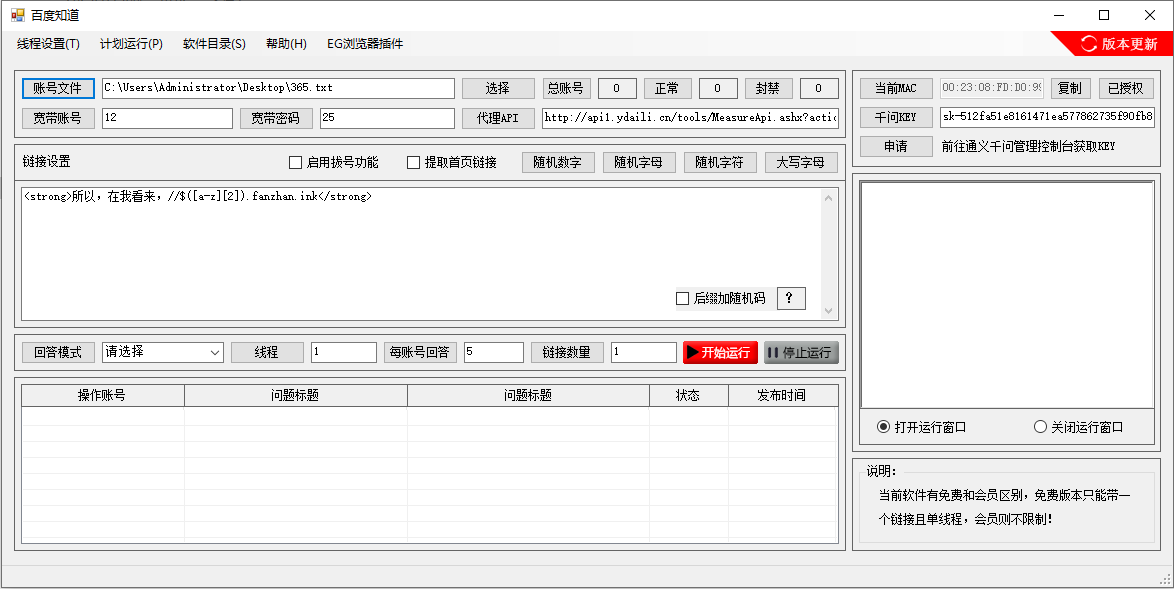Open the 计划运行(P) menu
The height and width of the screenshot is (589, 1174).
pyautogui.click(x=131, y=44)
